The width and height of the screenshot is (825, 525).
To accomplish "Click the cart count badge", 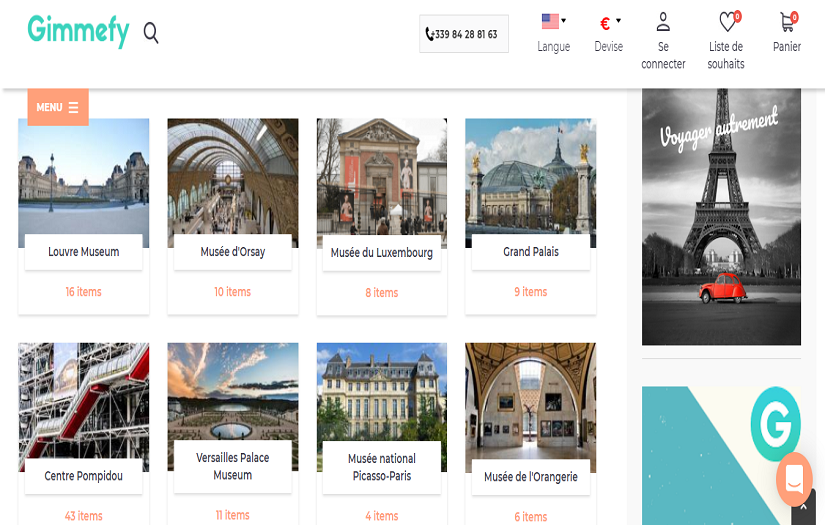I will click(794, 17).
